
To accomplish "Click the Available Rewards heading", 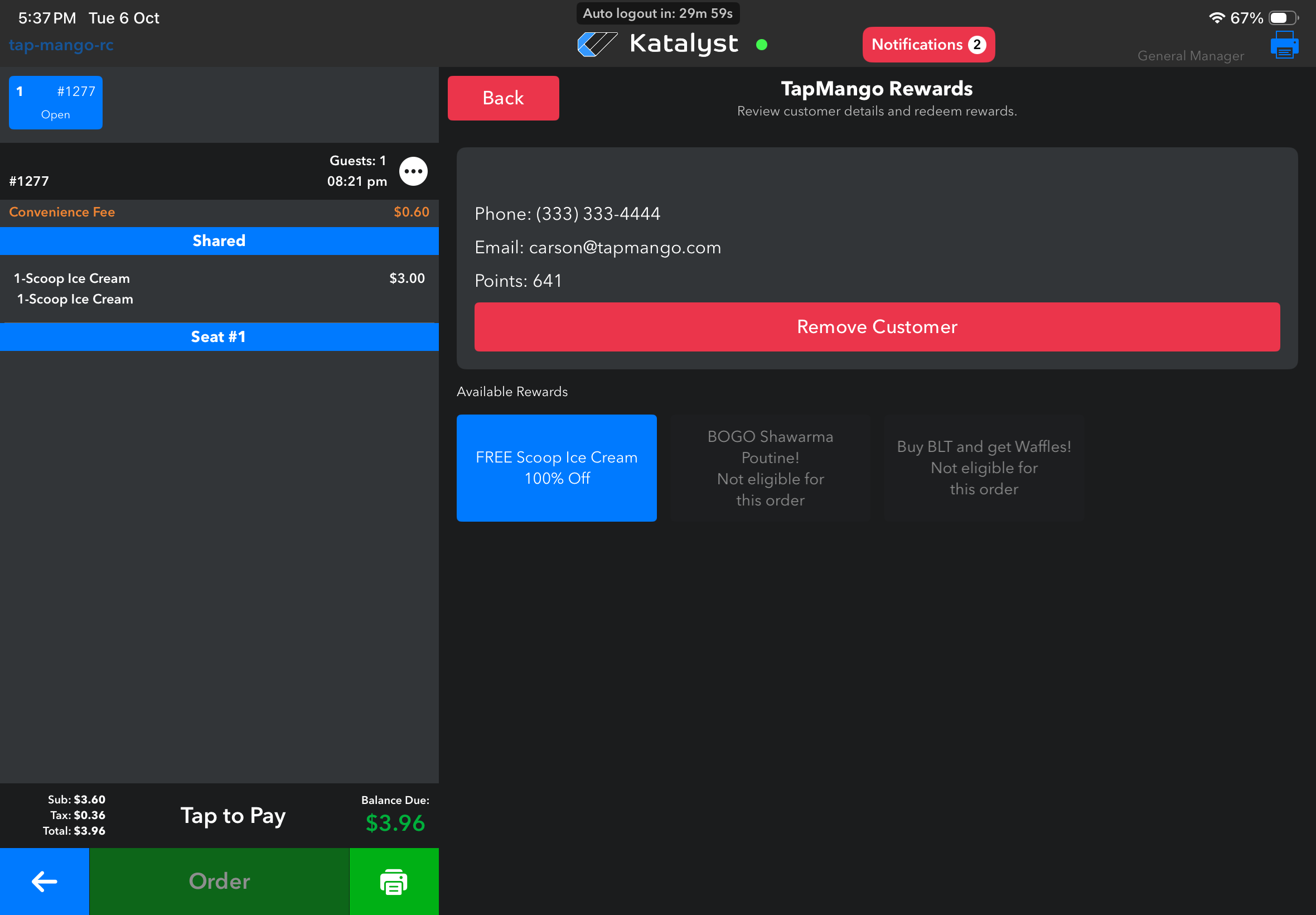I will coord(512,392).
